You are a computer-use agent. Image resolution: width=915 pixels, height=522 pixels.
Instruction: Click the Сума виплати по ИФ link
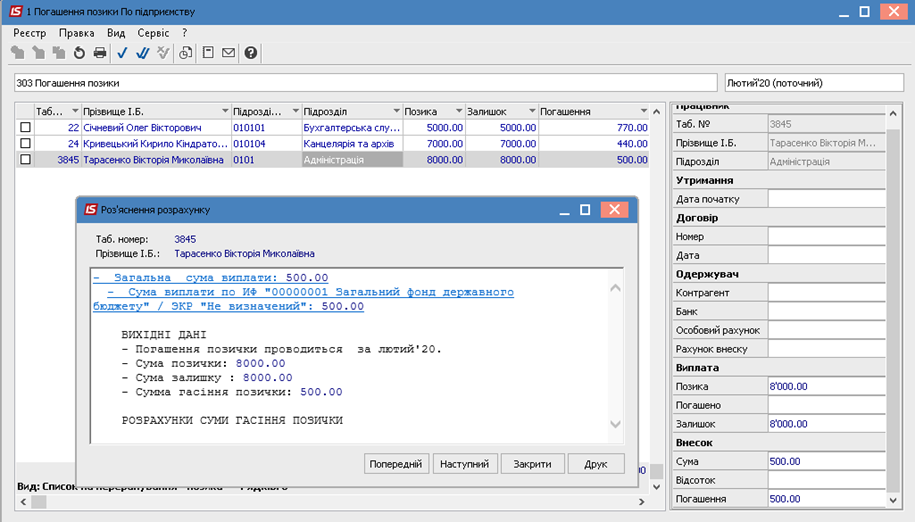coord(303,299)
